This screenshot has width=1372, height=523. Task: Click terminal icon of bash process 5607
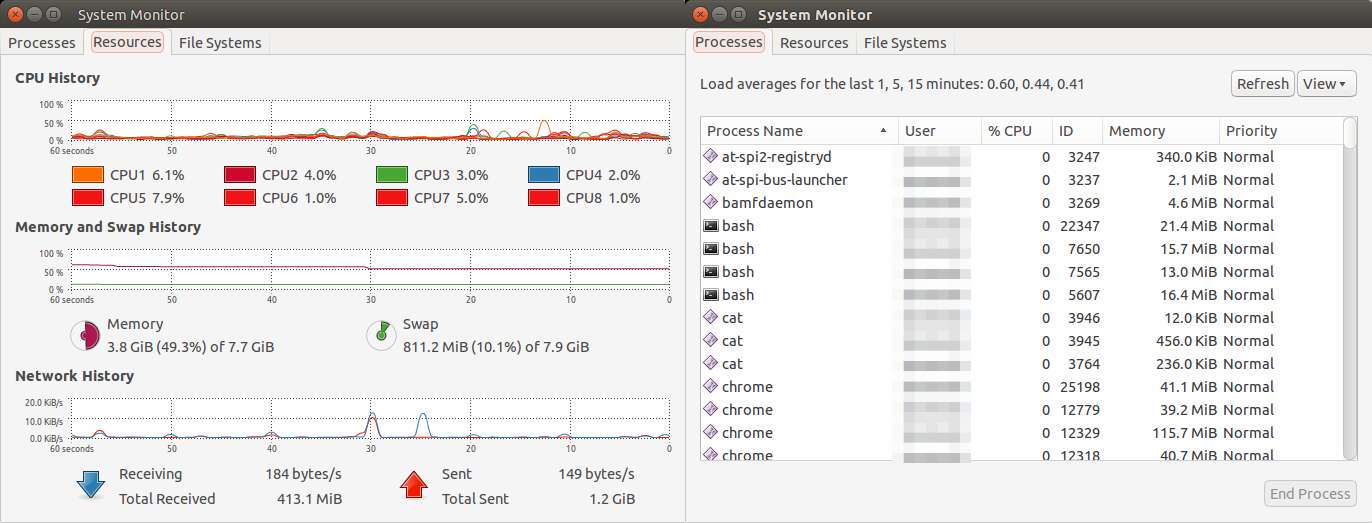pos(711,295)
